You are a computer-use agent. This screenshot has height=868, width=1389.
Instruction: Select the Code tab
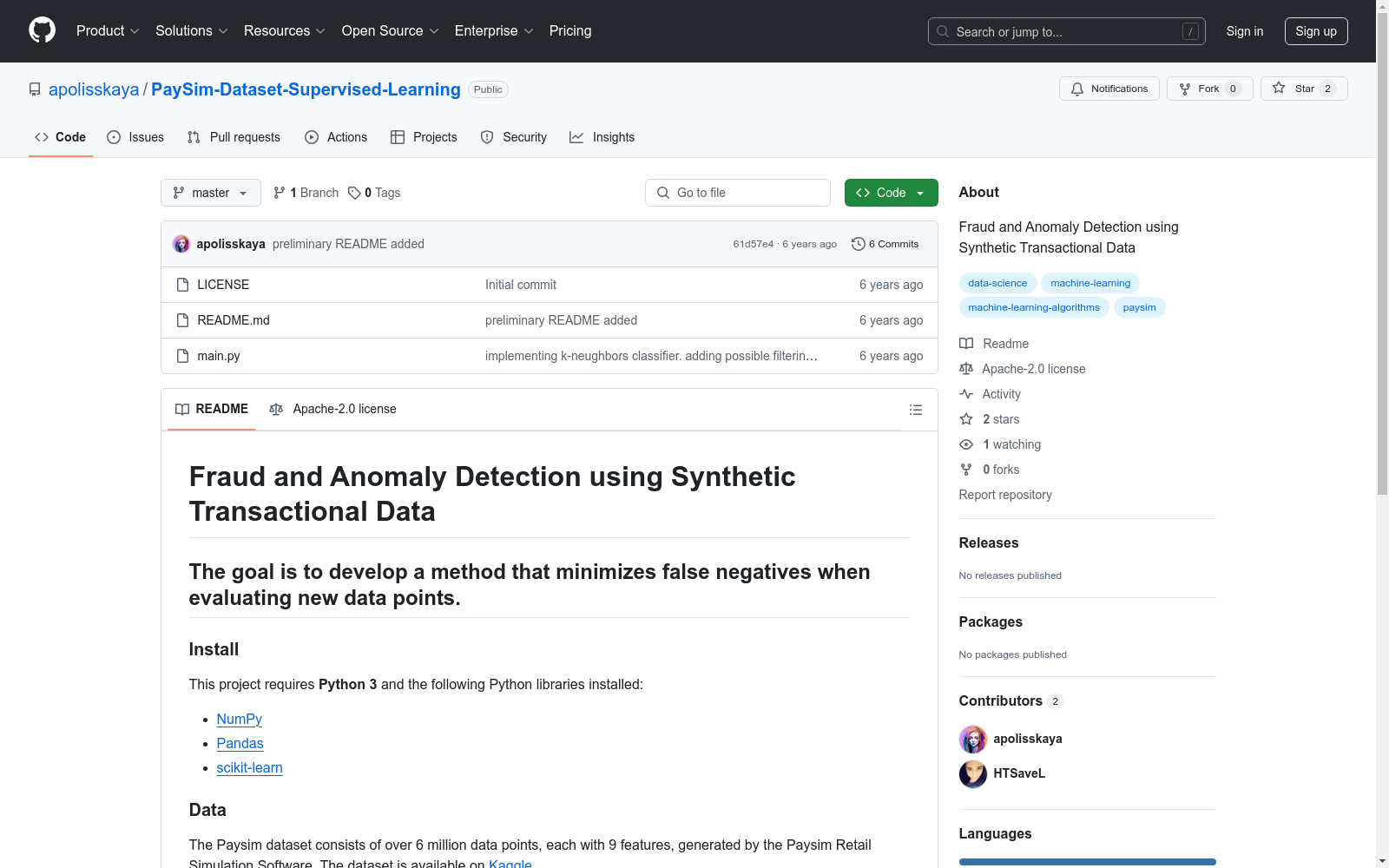click(60, 137)
